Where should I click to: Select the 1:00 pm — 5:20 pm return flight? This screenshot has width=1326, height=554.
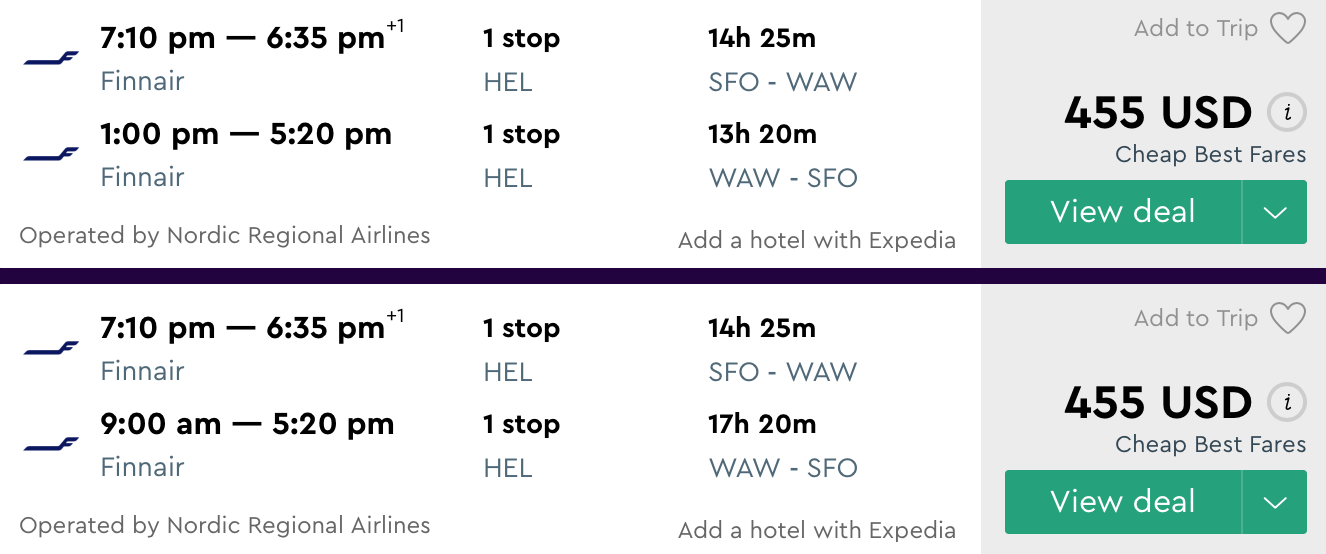(246, 135)
